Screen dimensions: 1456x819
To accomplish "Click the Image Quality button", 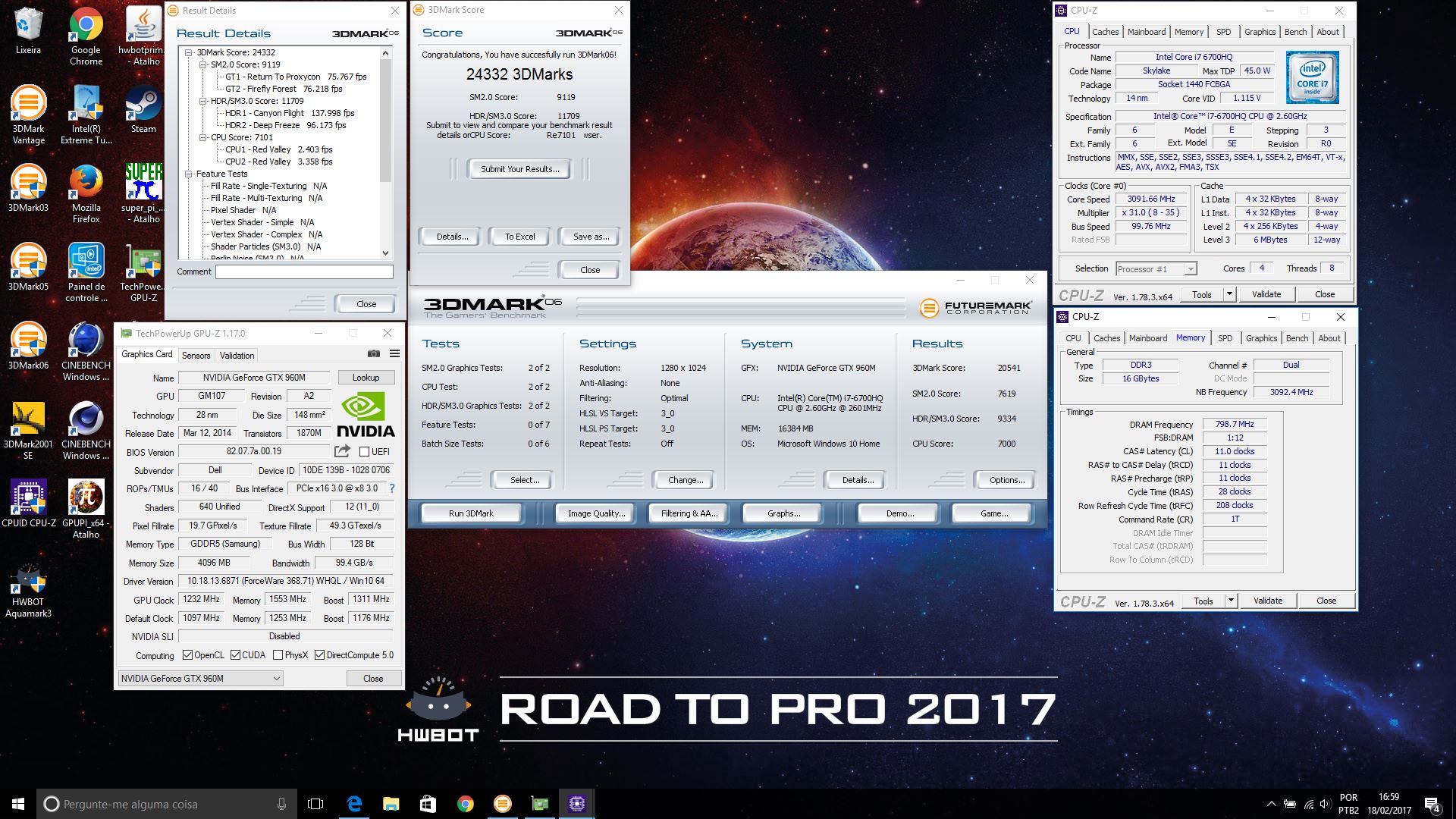I will click(597, 513).
